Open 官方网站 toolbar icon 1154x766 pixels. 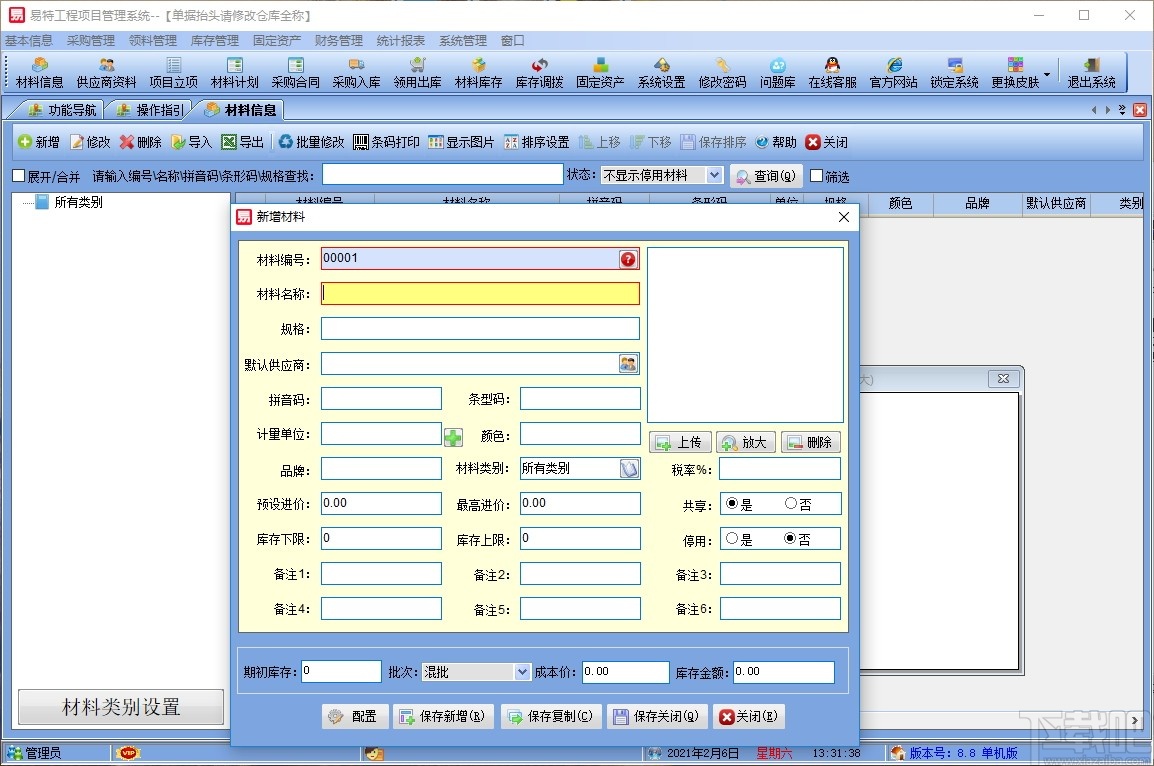click(x=893, y=73)
